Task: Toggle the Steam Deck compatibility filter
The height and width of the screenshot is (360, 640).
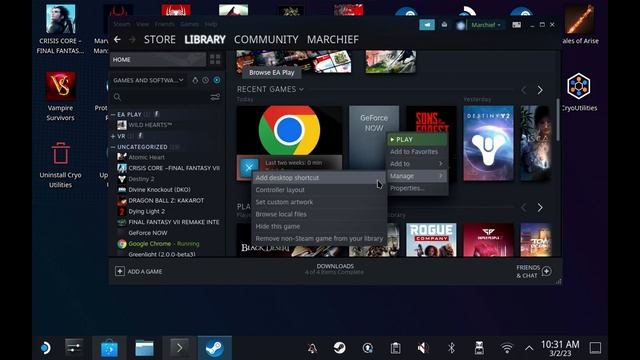Action: 195,80
